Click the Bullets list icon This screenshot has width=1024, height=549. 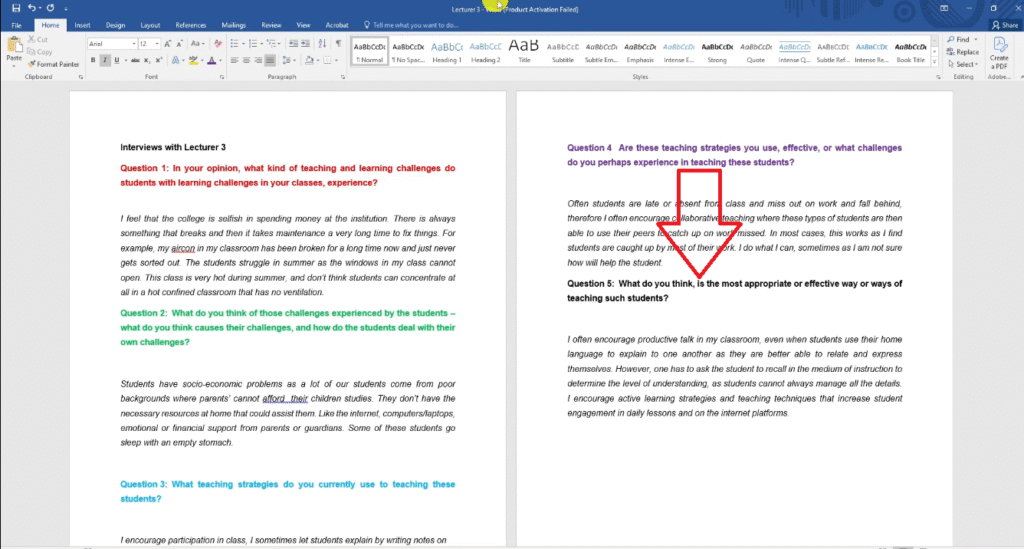(234, 44)
